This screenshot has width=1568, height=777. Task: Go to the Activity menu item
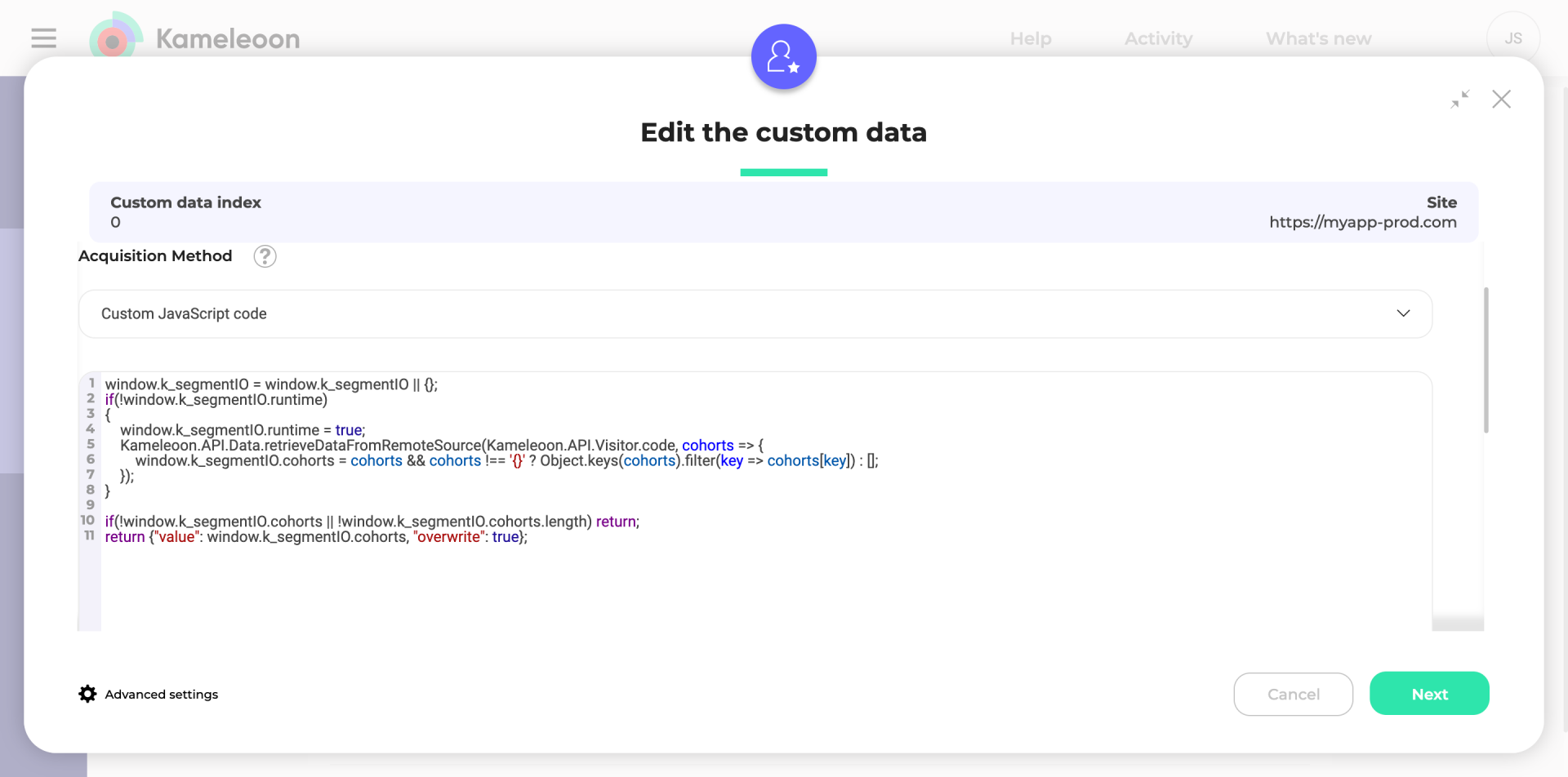(x=1158, y=38)
